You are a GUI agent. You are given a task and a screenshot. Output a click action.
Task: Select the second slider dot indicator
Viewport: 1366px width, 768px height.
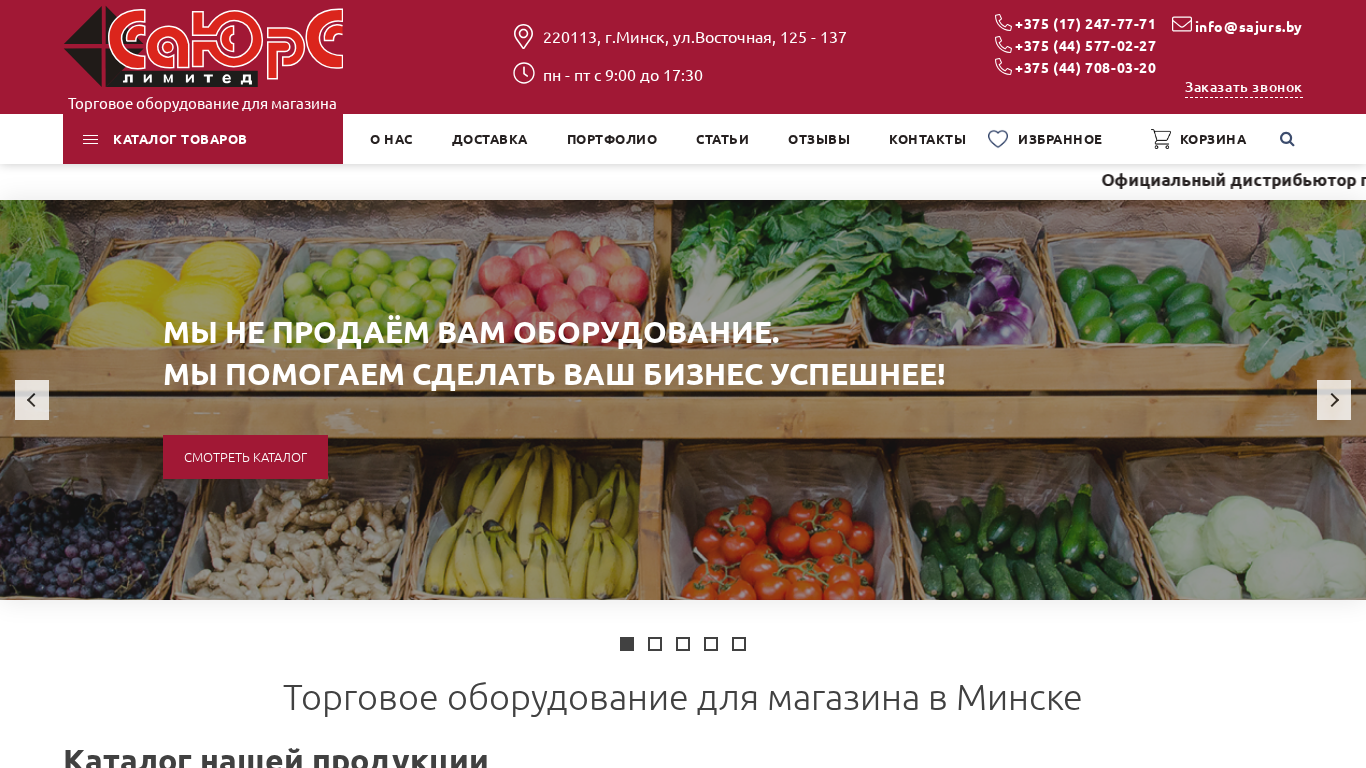coord(655,644)
